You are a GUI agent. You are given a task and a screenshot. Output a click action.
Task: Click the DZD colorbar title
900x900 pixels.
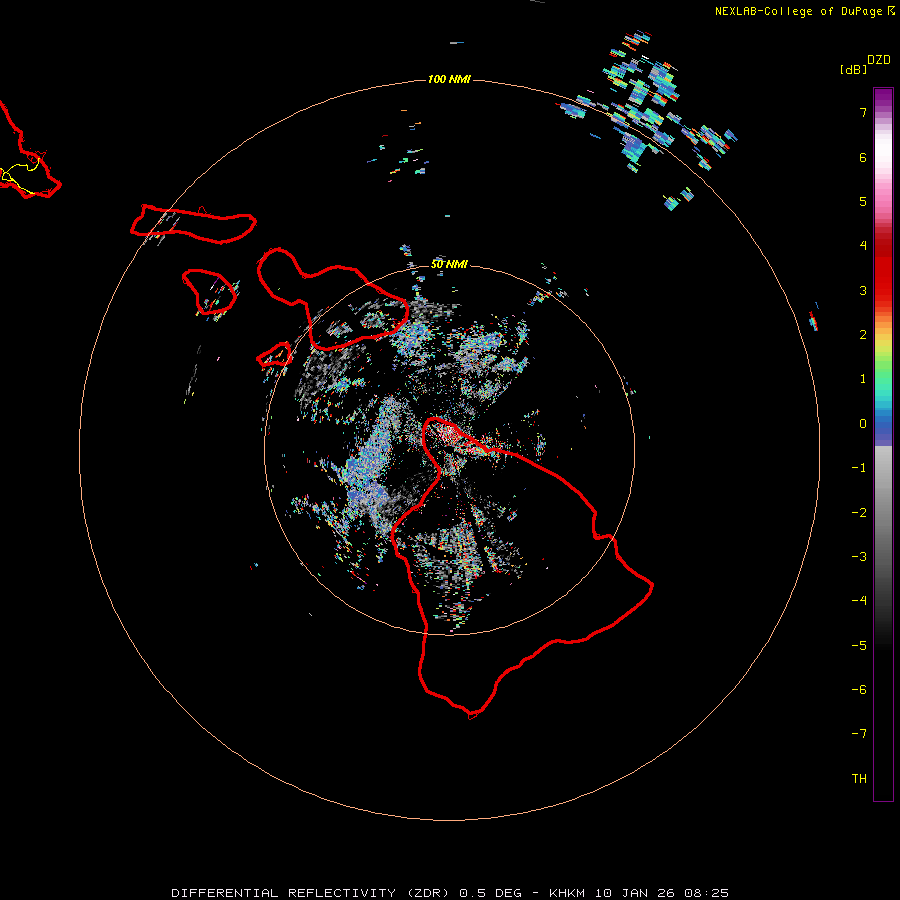pyautogui.click(x=879, y=60)
